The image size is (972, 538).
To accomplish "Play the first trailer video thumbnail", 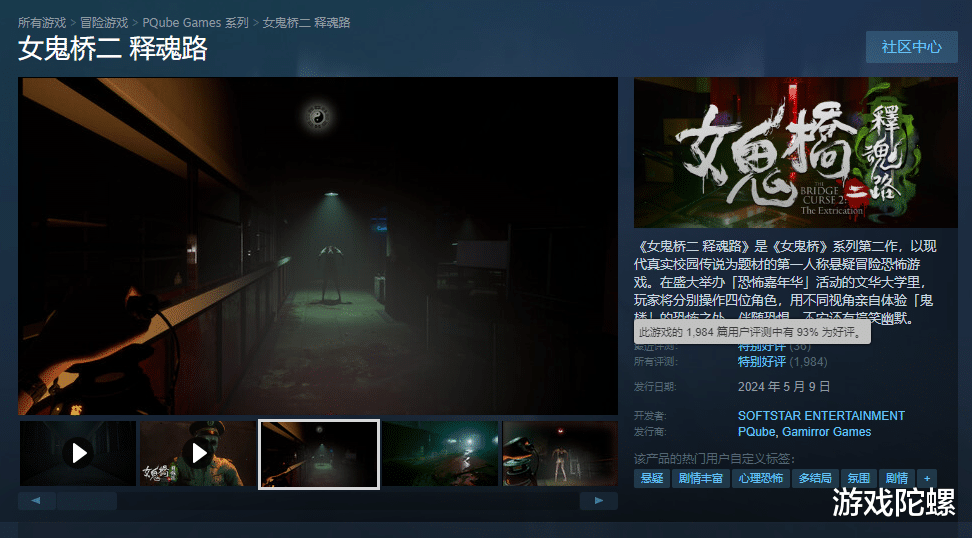I will [x=78, y=454].
